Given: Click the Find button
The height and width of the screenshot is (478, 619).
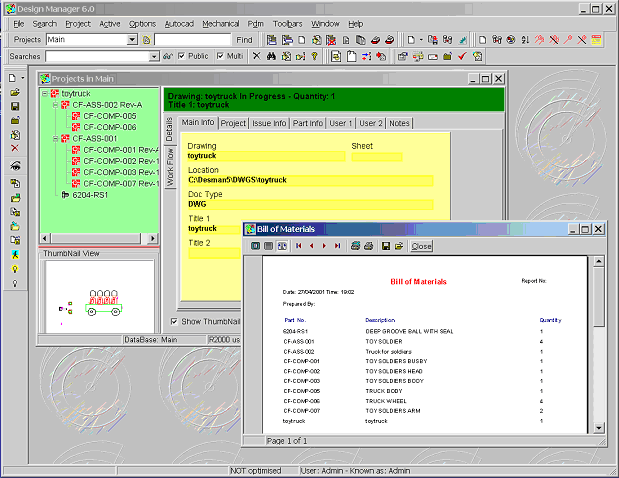Looking at the screenshot, I should (x=244, y=40).
